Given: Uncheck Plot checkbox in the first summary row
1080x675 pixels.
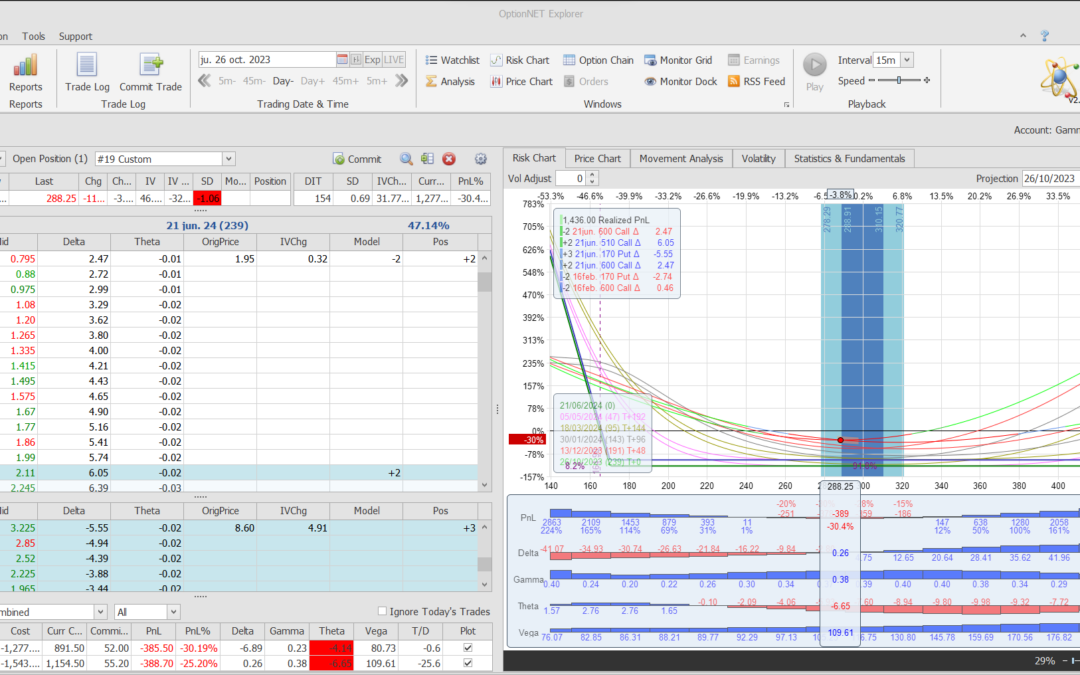Looking at the screenshot, I should point(469,647).
